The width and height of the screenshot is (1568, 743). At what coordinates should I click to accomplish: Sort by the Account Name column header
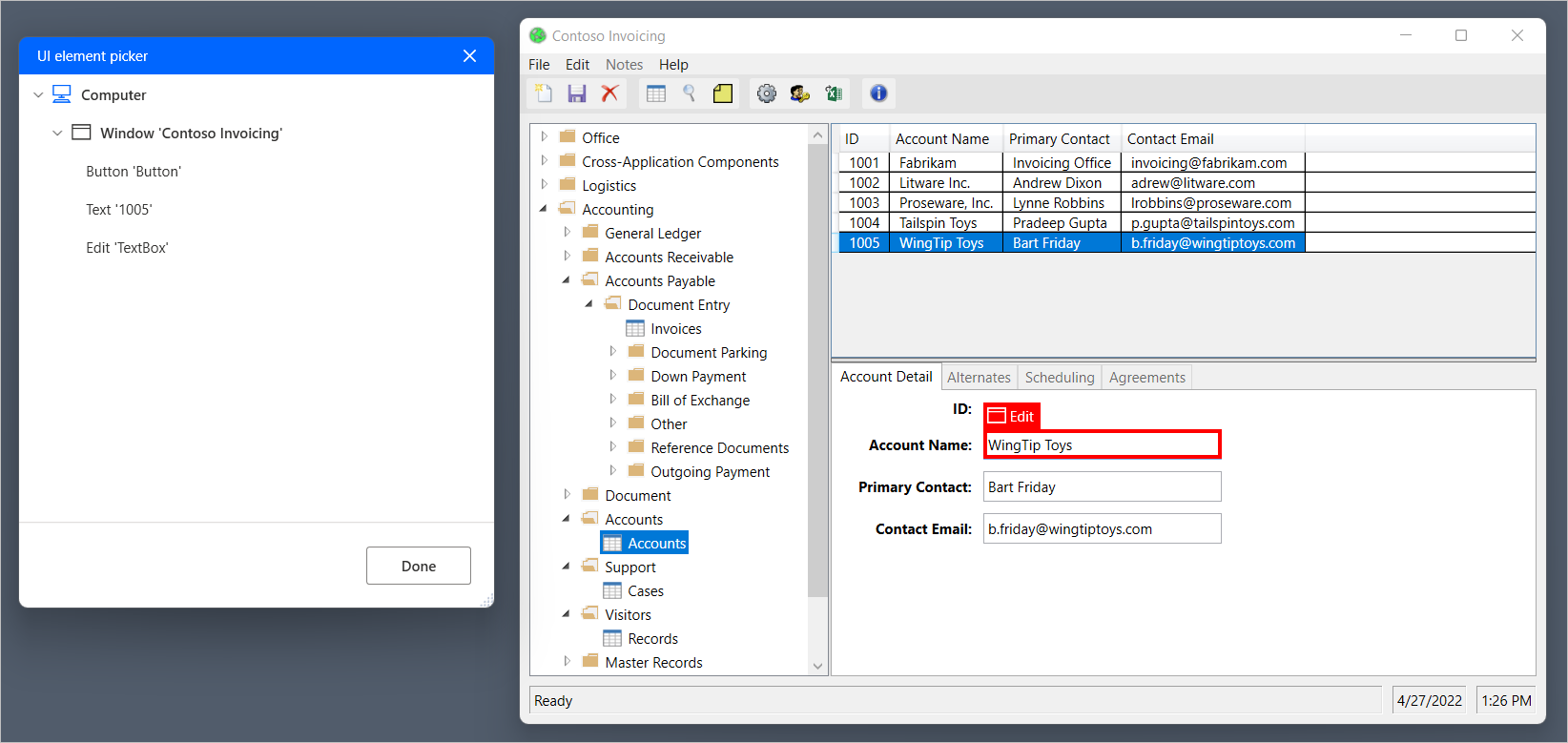[x=946, y=139]
